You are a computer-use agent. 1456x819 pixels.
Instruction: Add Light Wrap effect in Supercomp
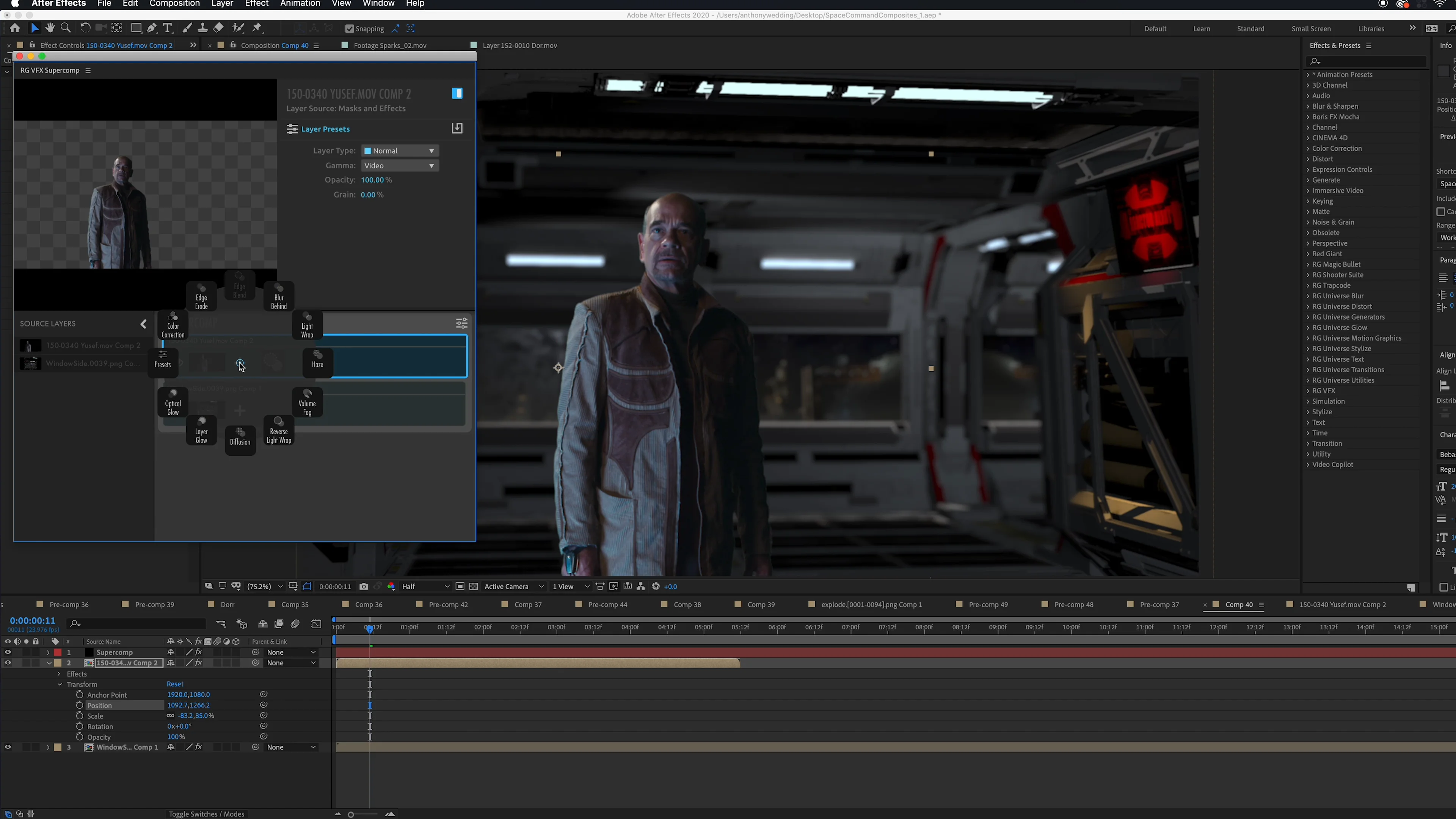(307, 325)
